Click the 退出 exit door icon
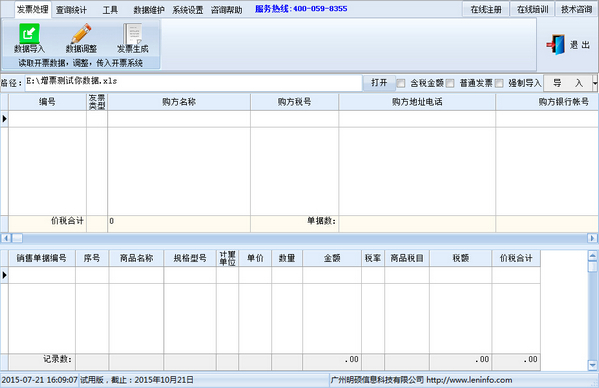599x388 pixels. point(556,45)
